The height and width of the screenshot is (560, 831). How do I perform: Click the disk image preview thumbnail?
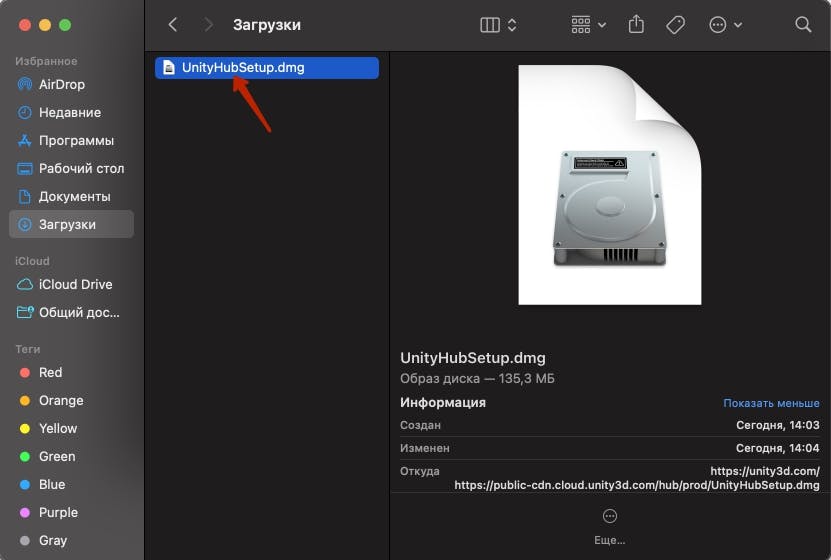(609, 185)
